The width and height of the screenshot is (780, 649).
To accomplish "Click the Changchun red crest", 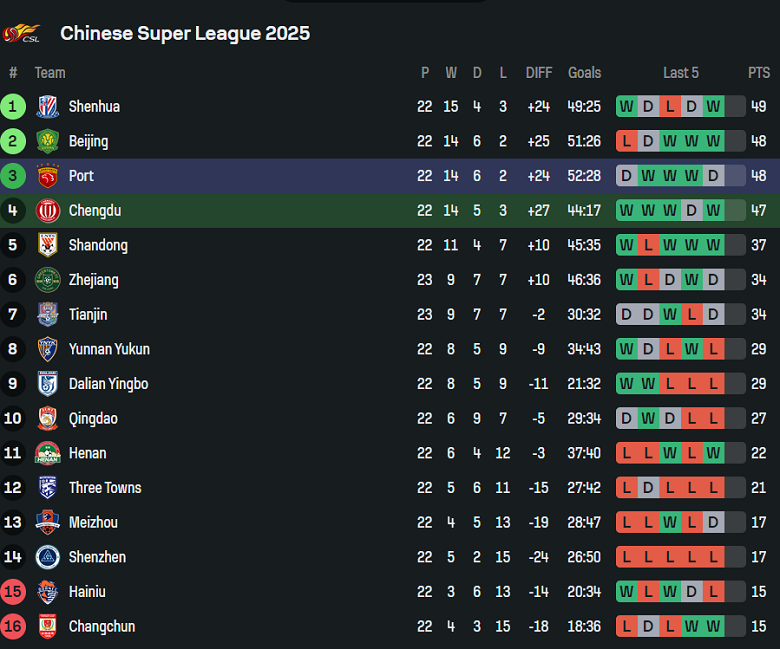I will pos(48,626).
